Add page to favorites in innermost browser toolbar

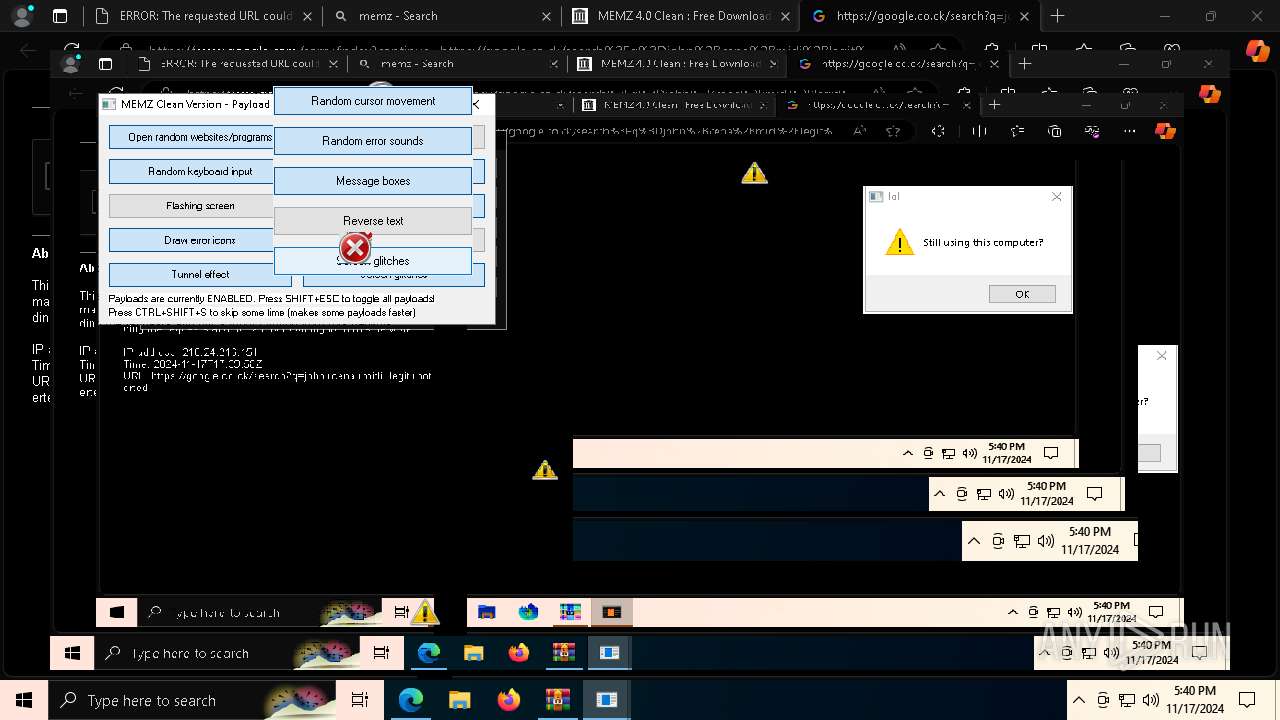[893, 131]
